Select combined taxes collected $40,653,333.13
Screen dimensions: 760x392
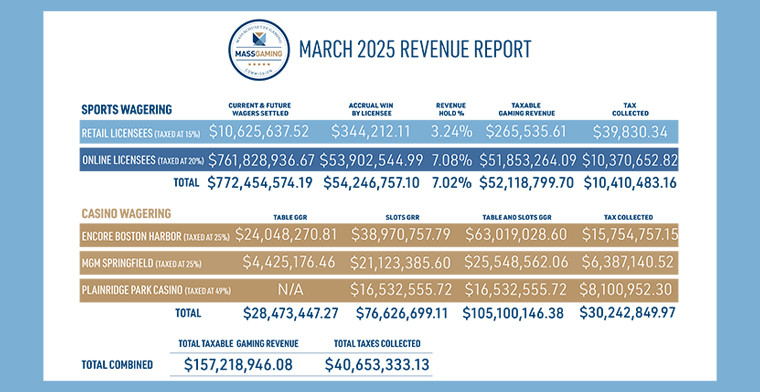click(x=377, y=364)
